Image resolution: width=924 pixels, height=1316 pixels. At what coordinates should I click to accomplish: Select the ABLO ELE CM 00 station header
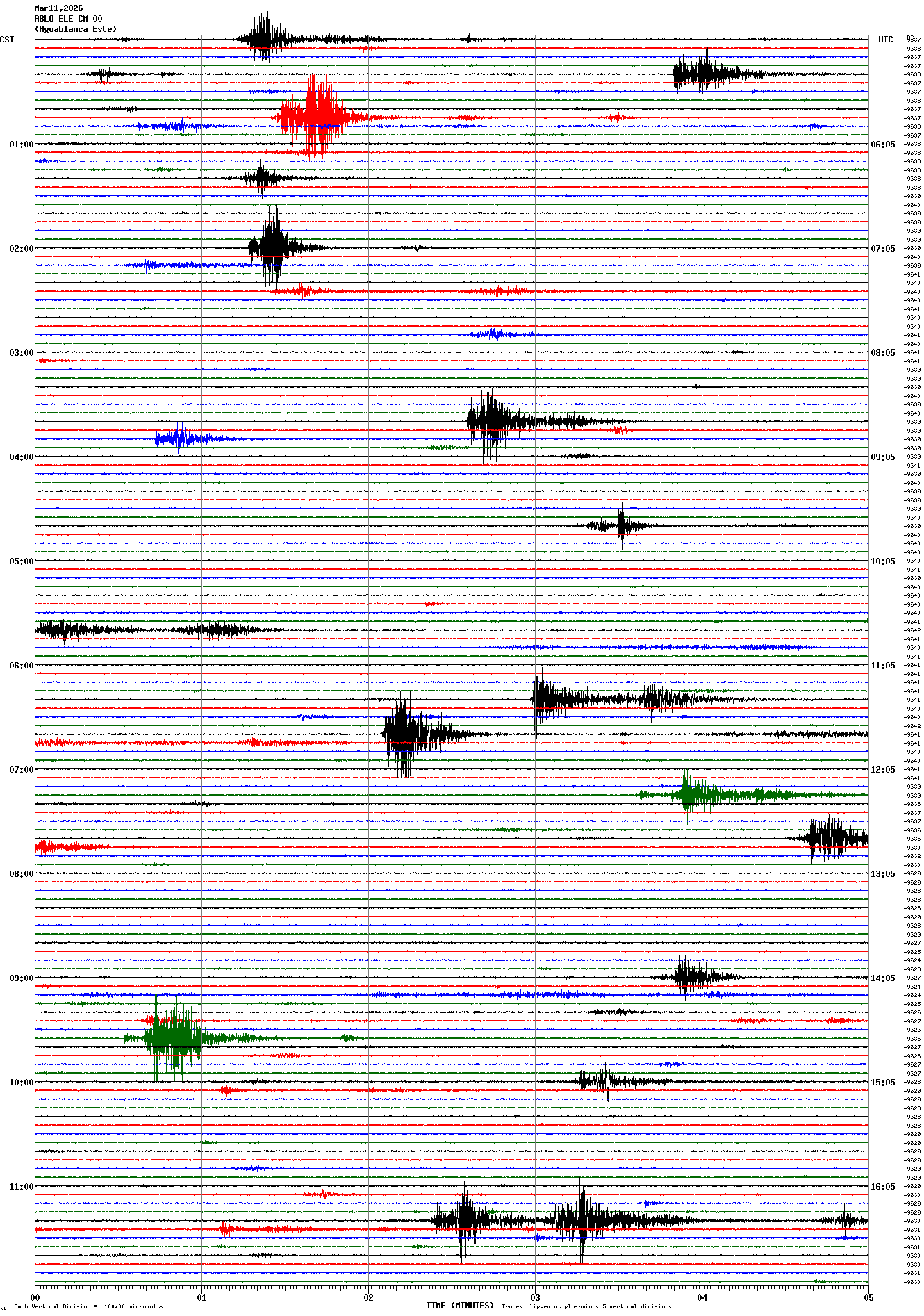coord(68,19)
